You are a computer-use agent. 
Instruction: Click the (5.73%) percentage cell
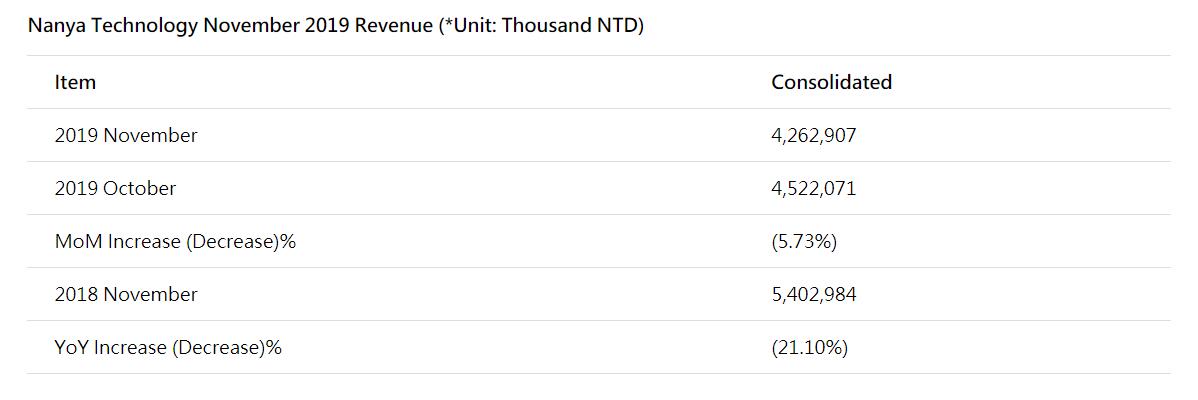click(x=805, y=242)
